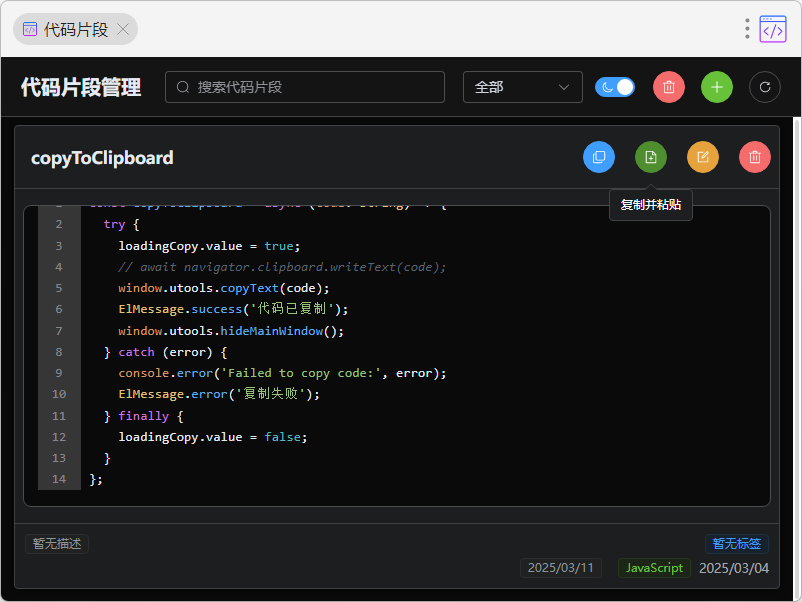Toggle the dark mode switch

pyautogui.click(x=615, y=87)
